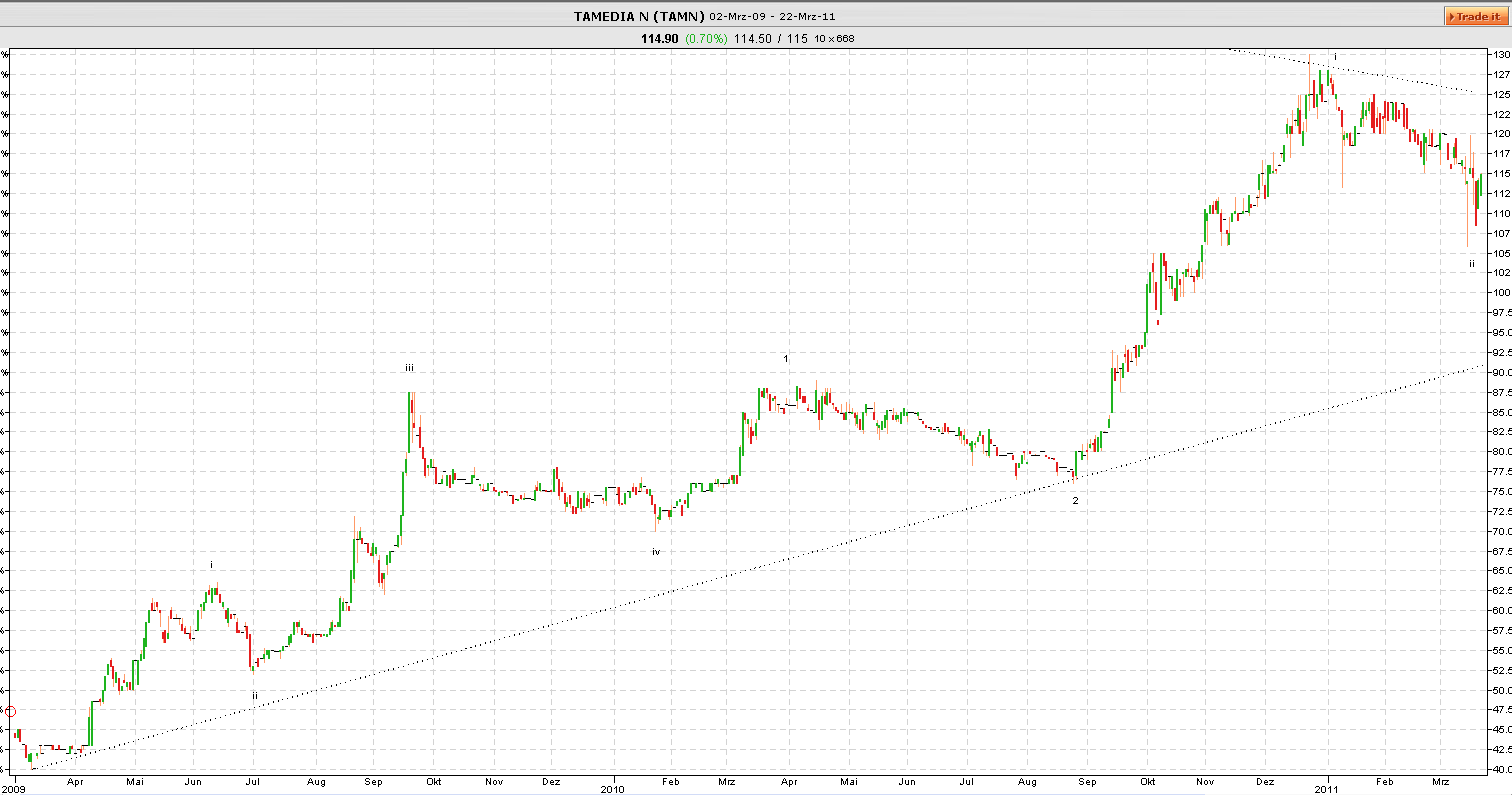Click the 105 price axis label

click(x=1501, y=253)
